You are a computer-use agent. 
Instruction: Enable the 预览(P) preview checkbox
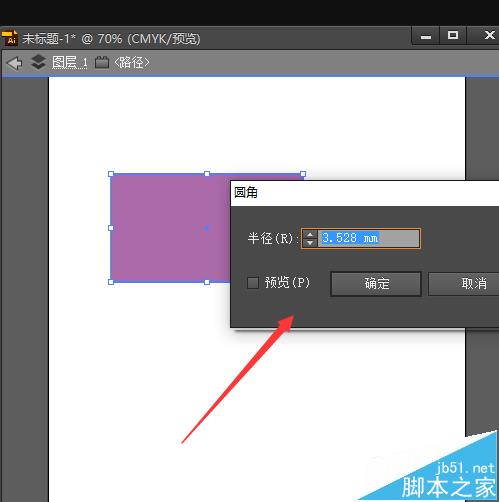(253, 283)
